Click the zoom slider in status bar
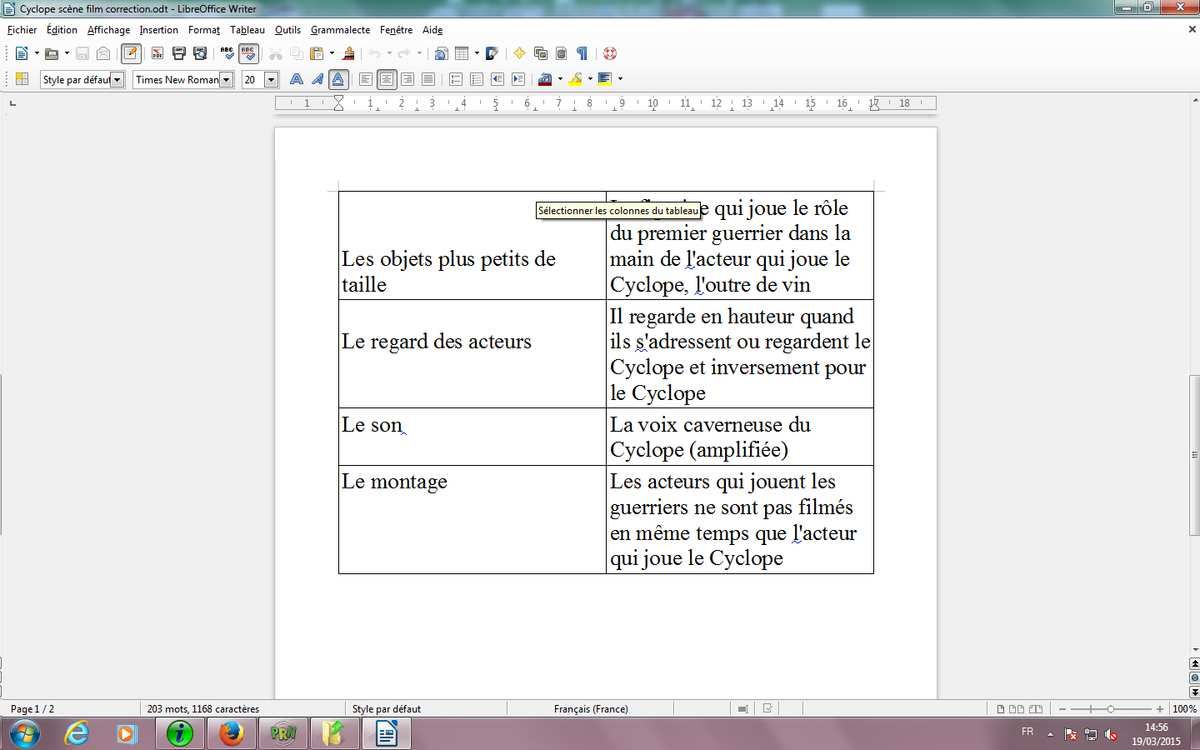 [x=1111, y=709]
